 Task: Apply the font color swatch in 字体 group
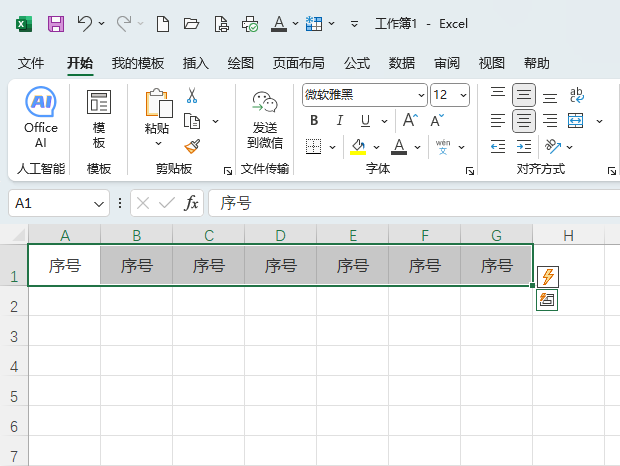399,147
